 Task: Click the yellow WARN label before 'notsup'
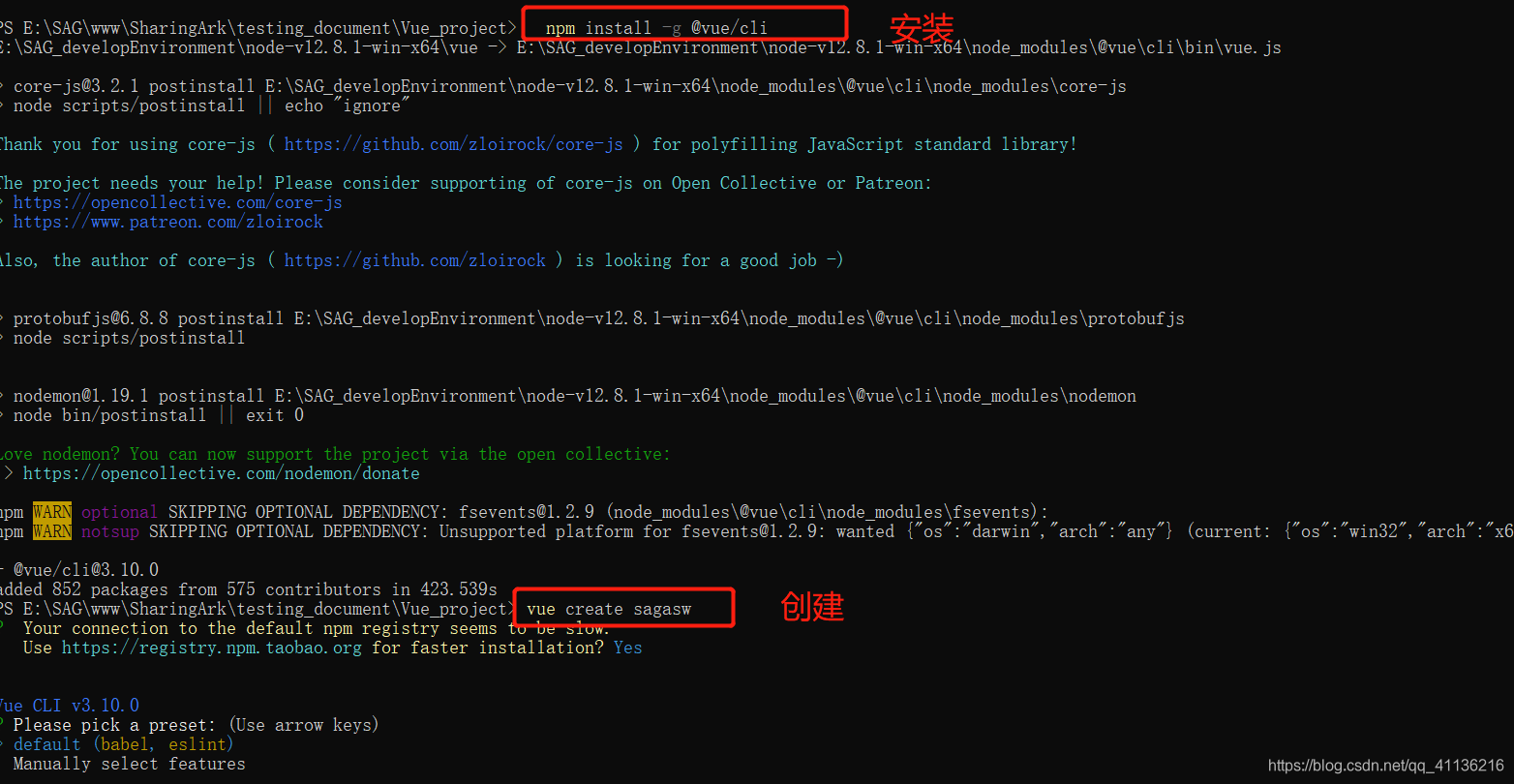(52, 531)
